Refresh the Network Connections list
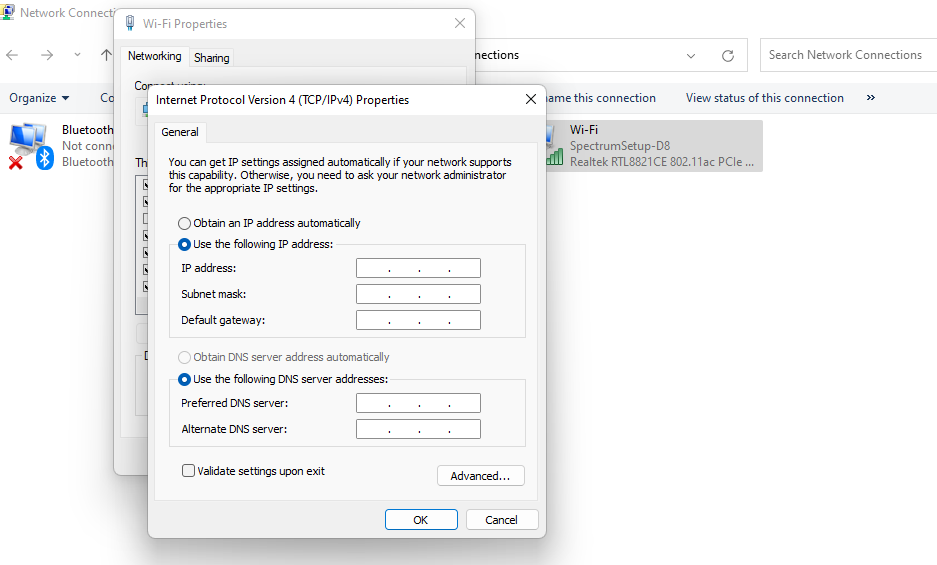Screen dimensions: 937x565 [728, 56]
